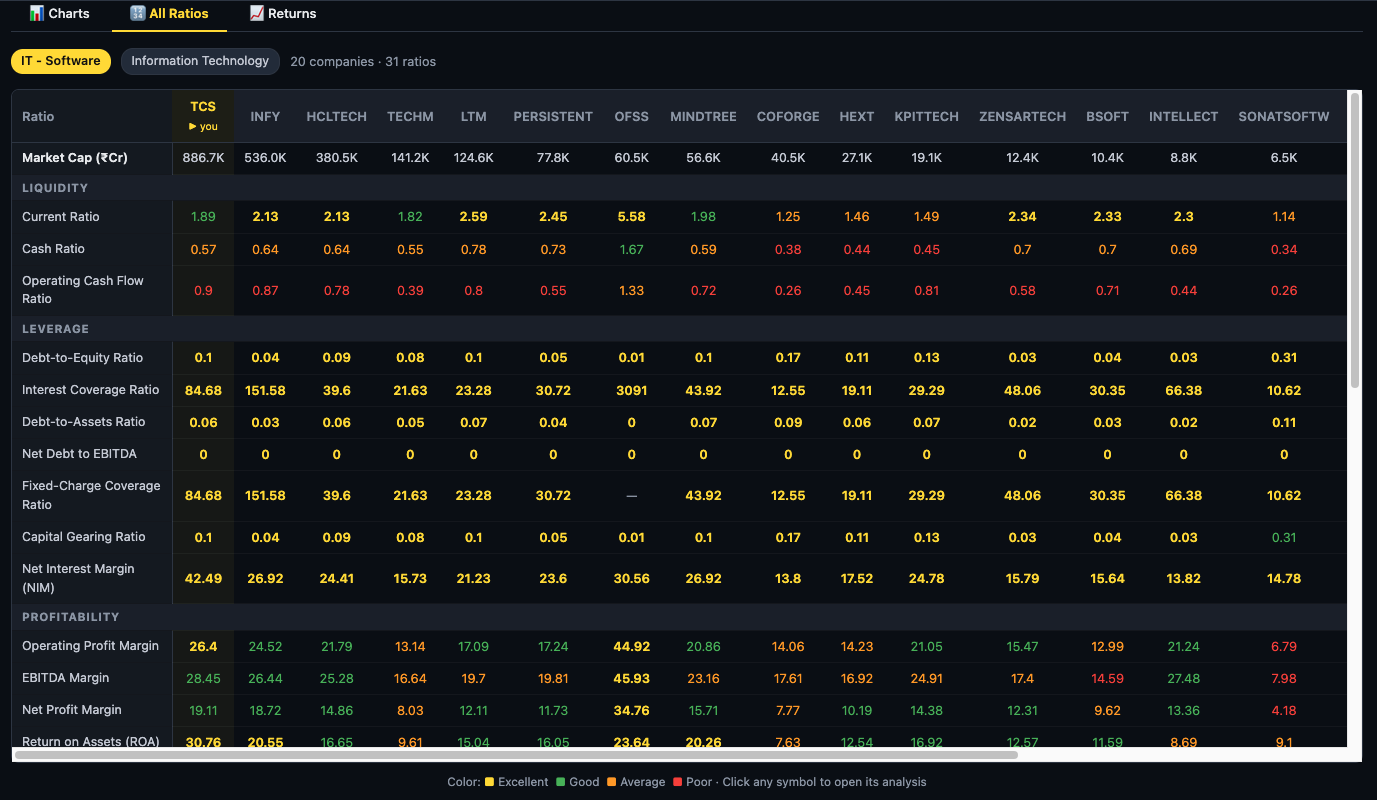Open COFORGE's company analysis
Viewport: 1377px width, 800px height.
click(787, 116)
